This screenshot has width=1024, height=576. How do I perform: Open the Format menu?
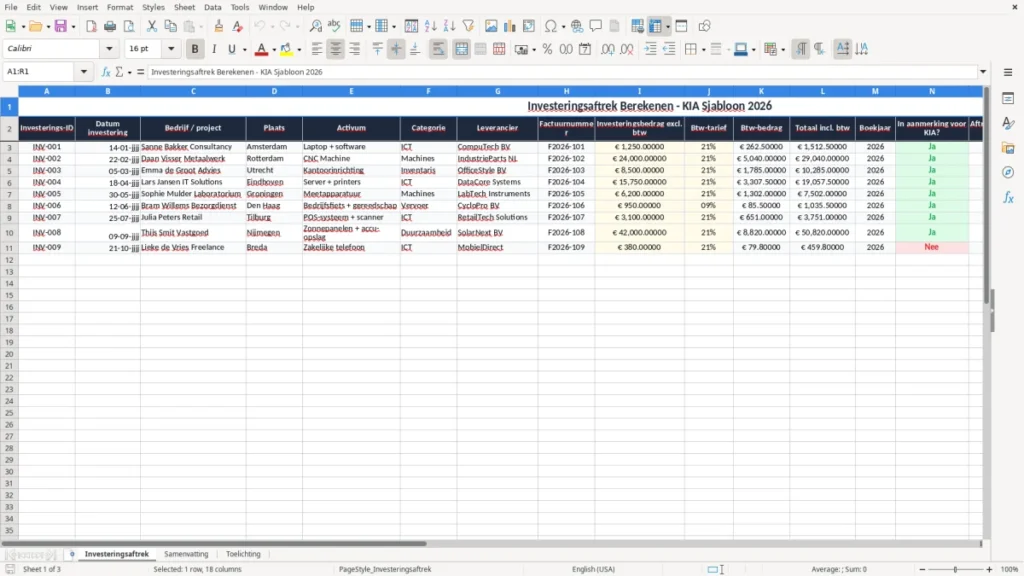point(120,7)
